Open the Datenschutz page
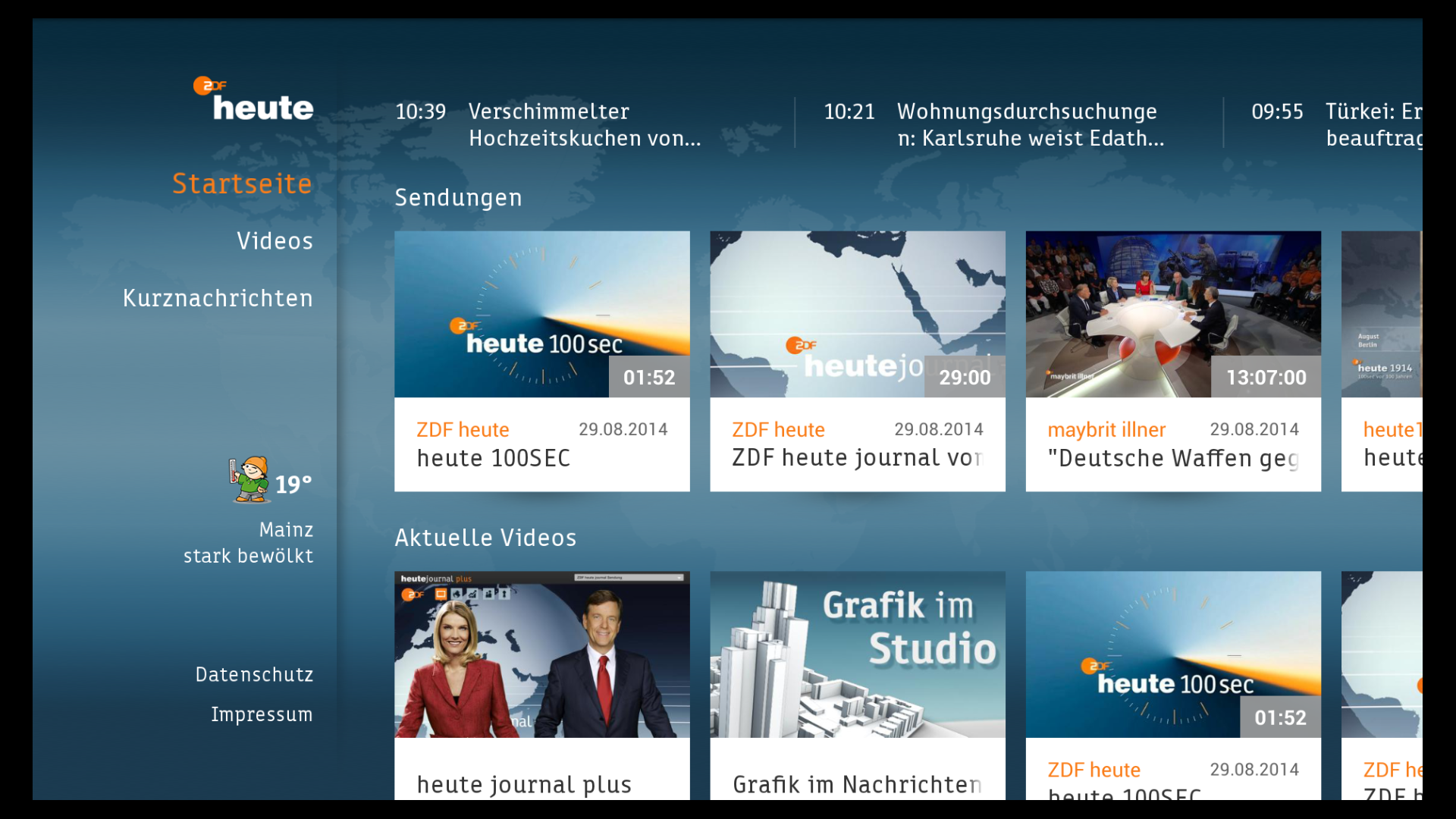 [254, 673]
